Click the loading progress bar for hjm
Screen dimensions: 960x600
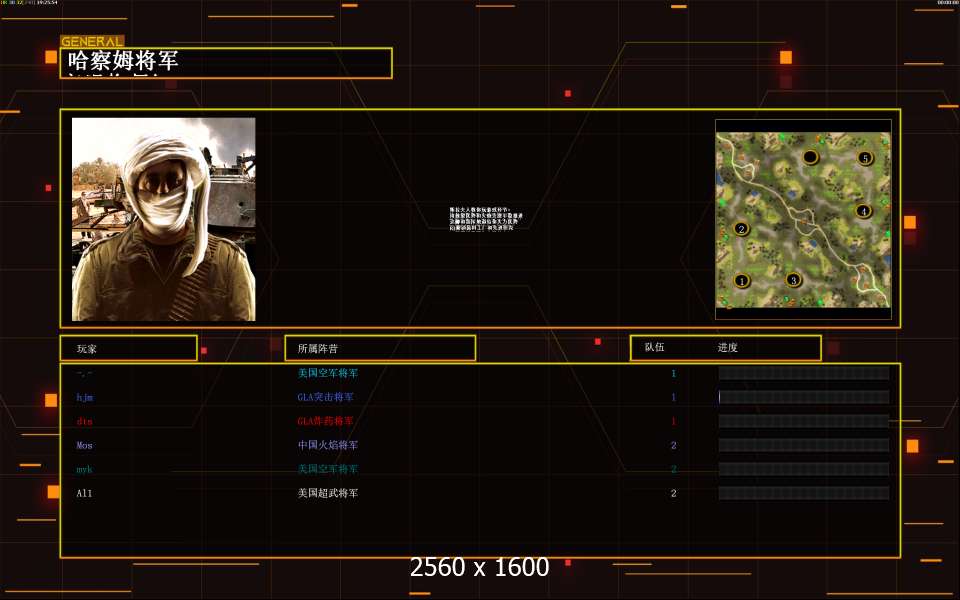[804, 397]
